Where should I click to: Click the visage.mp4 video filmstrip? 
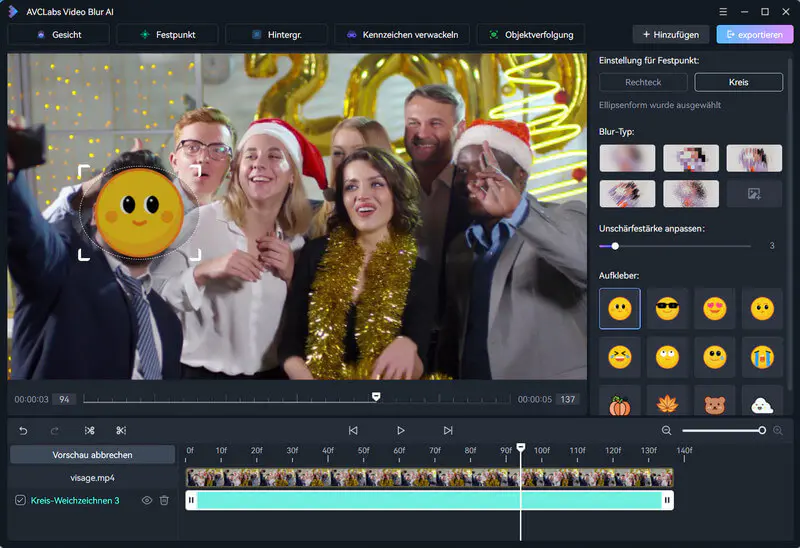tap(430, 478)
